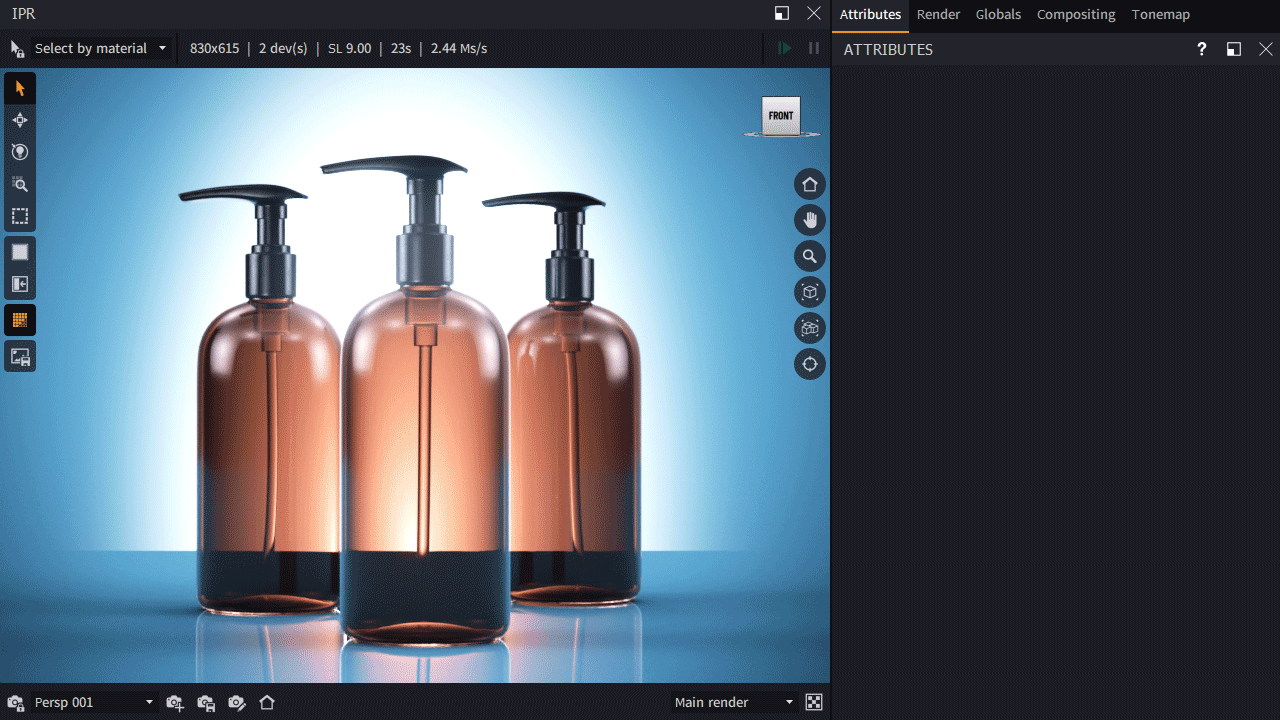
Task: Activate the move gizmo tool
Action: [20, 120]
